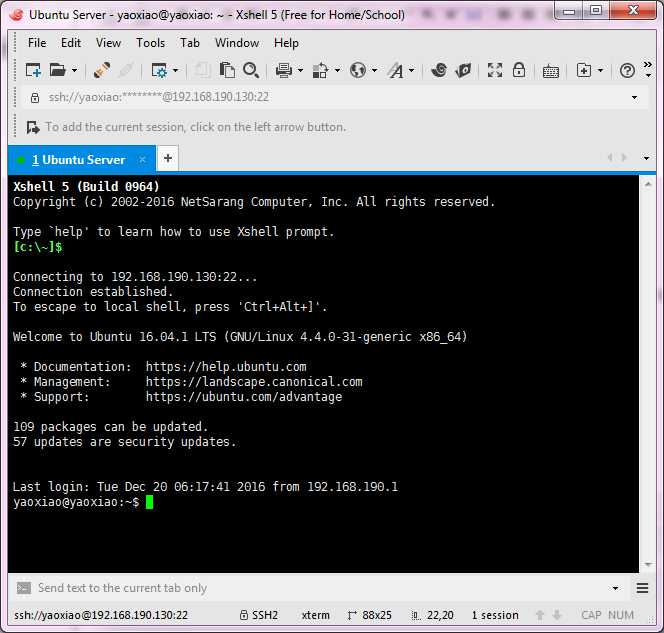Click the 'Send text to the current tab only' field
Screen dimensions: 664x633
[322, 588]
